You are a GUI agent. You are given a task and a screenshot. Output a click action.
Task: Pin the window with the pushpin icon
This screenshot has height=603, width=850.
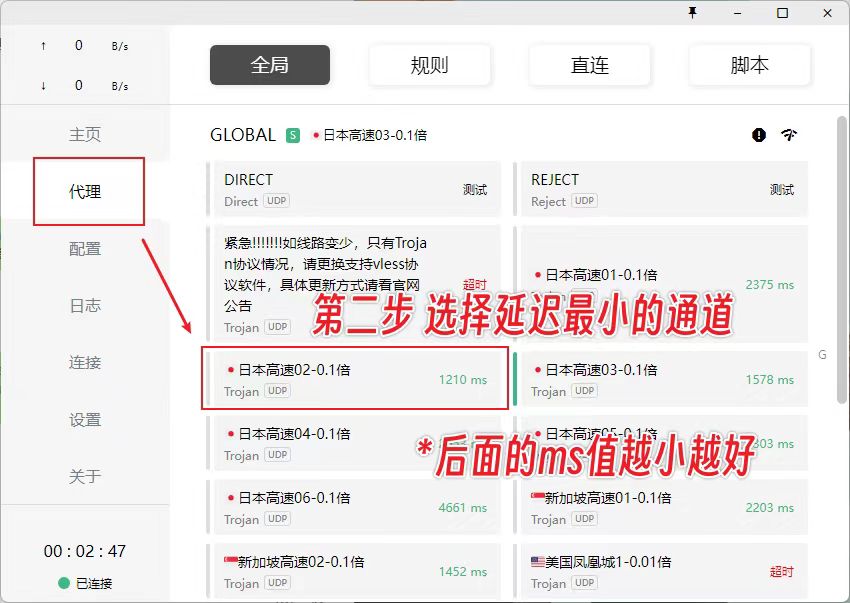point(692,12)
